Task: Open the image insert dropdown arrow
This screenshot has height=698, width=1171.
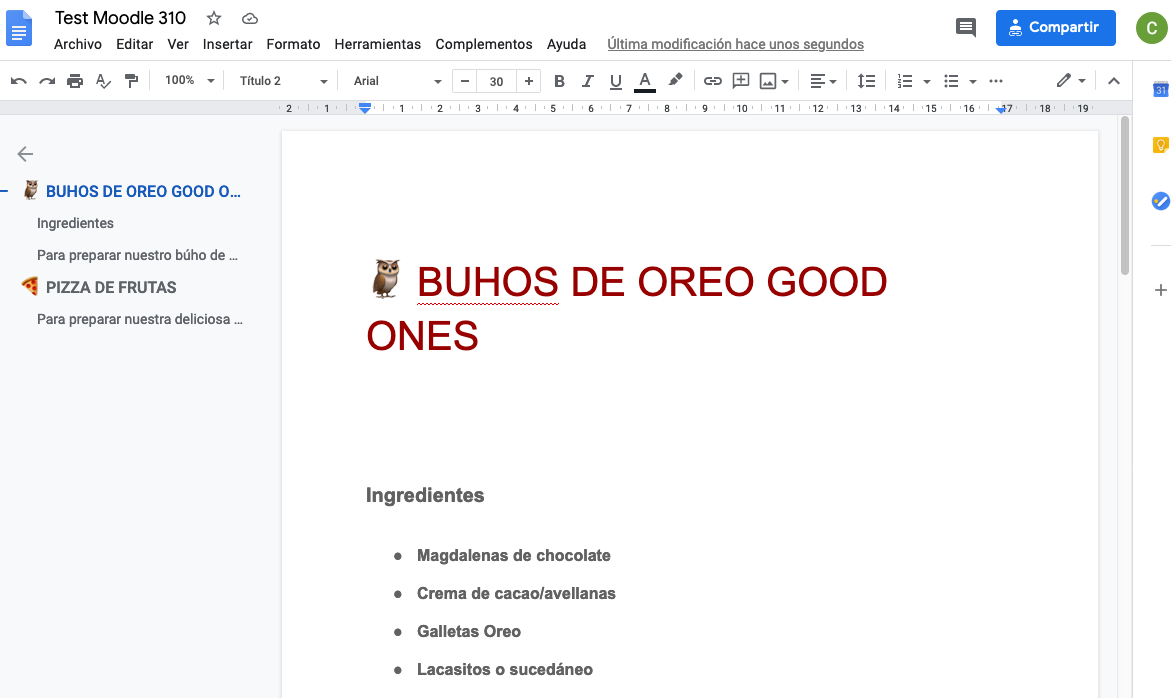Action: pyautogui.click(x=785, y=81)
